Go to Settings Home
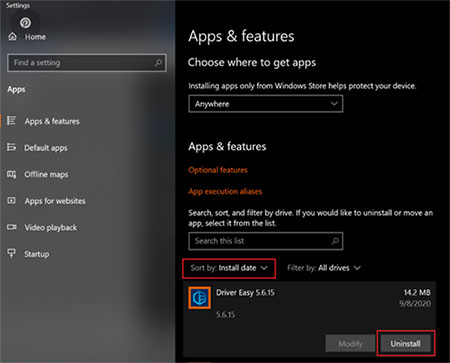The image size is (450, 363). pyautogui.click(x=27, y=37)
